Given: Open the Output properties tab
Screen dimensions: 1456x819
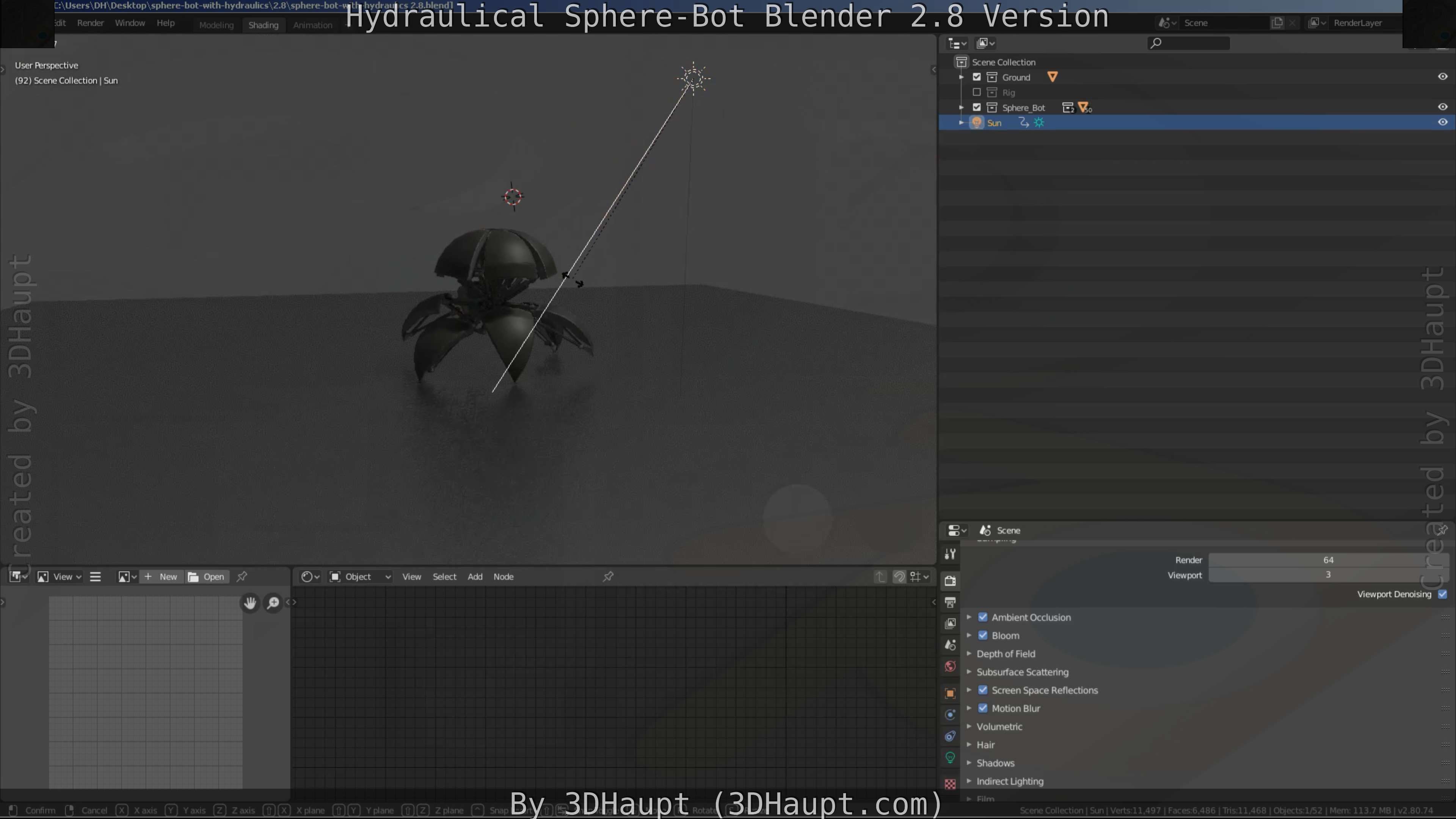Looking at the screenshot, I should pos(950,602).
